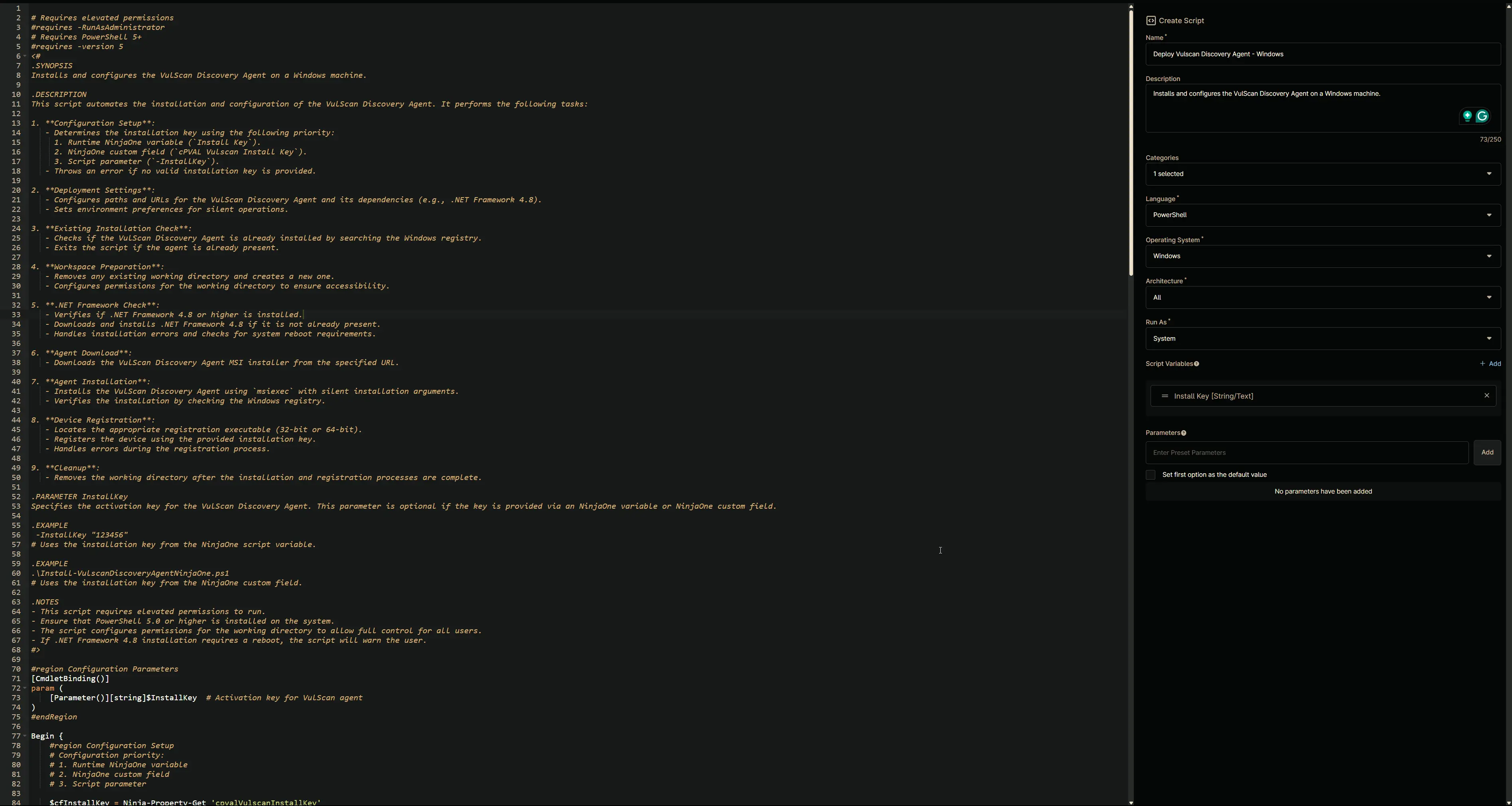Focus the Enter Preset Parameters input
1512x806 pixels.
[1307, 452]
